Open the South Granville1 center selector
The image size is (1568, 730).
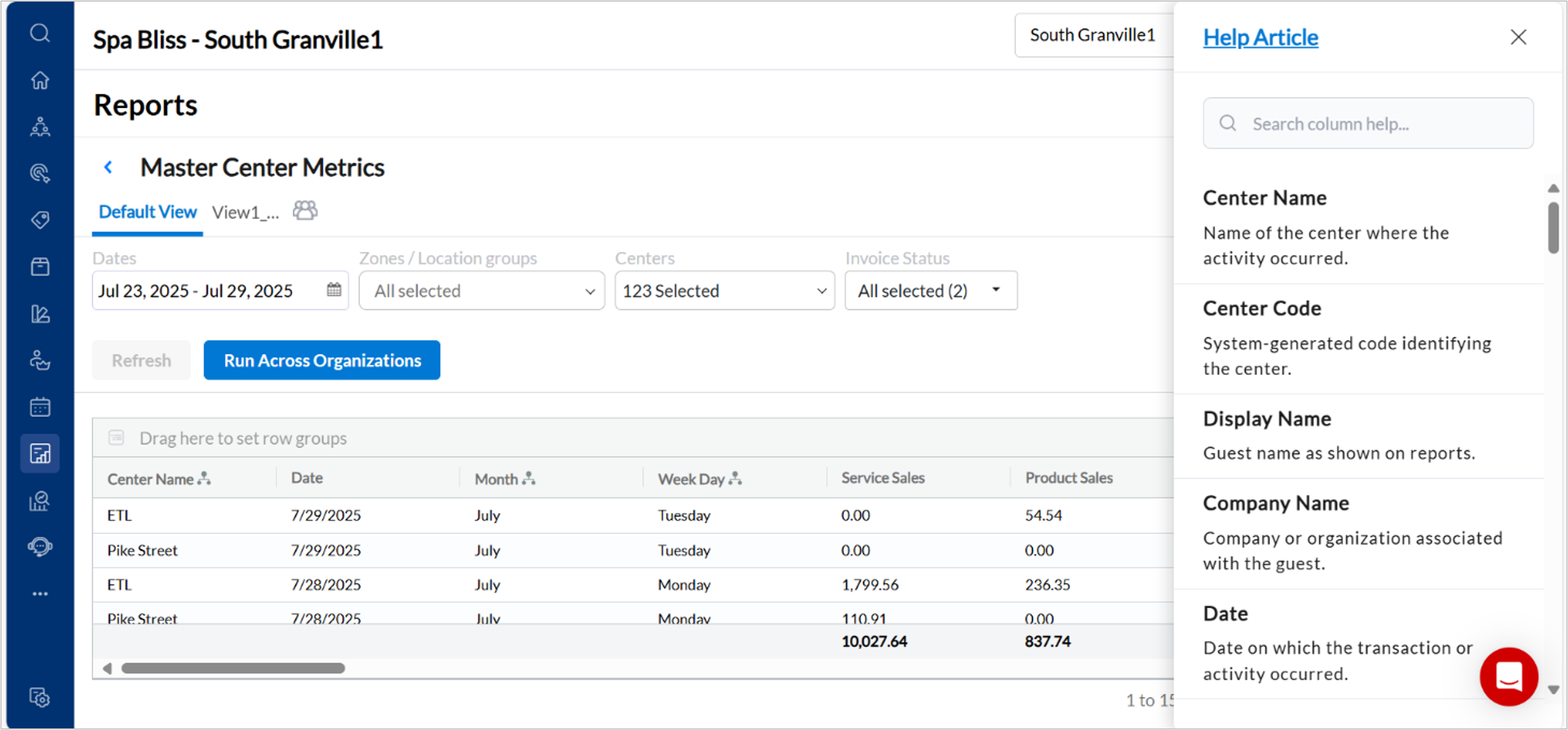pyautogui.click(x=1094, y=35)
